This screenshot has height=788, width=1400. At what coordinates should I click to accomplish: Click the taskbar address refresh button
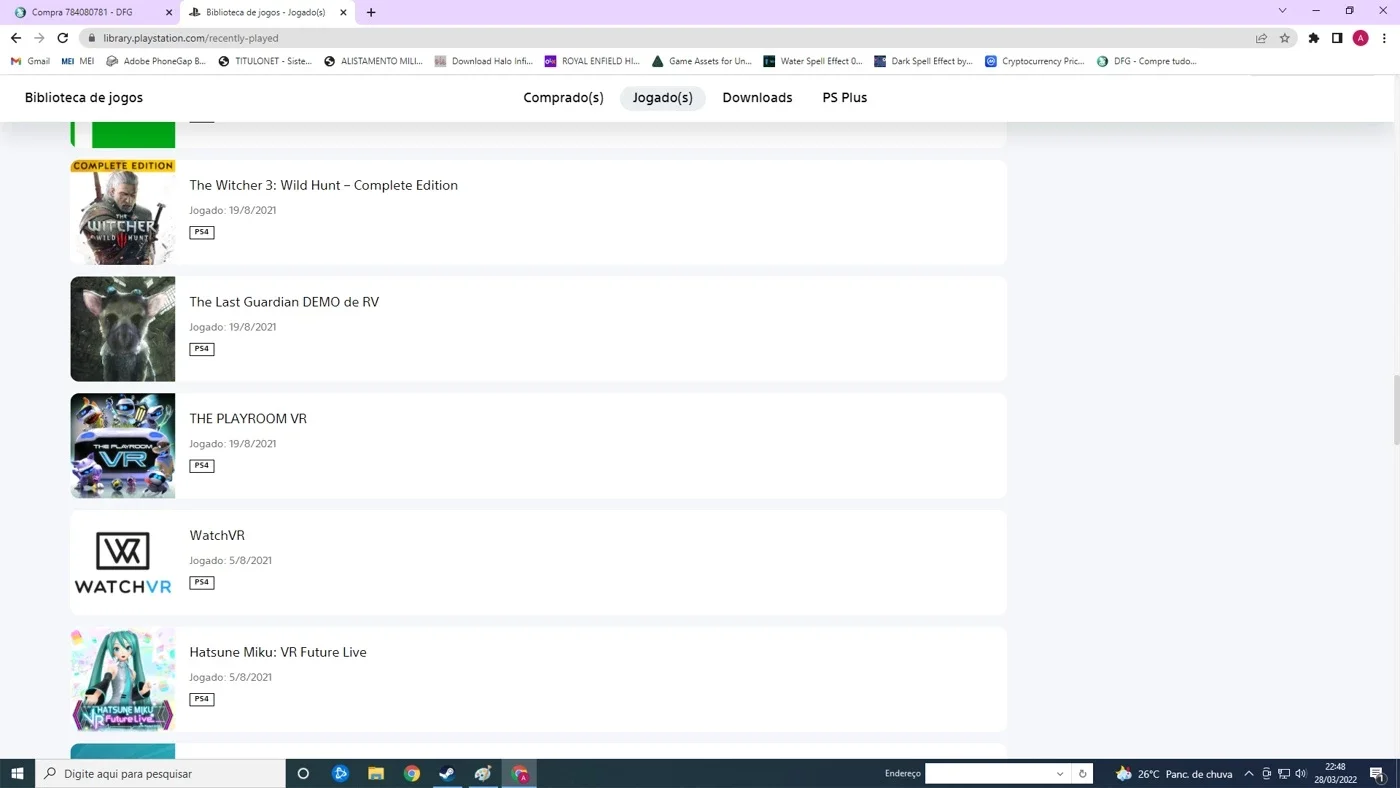[1082, 774]
